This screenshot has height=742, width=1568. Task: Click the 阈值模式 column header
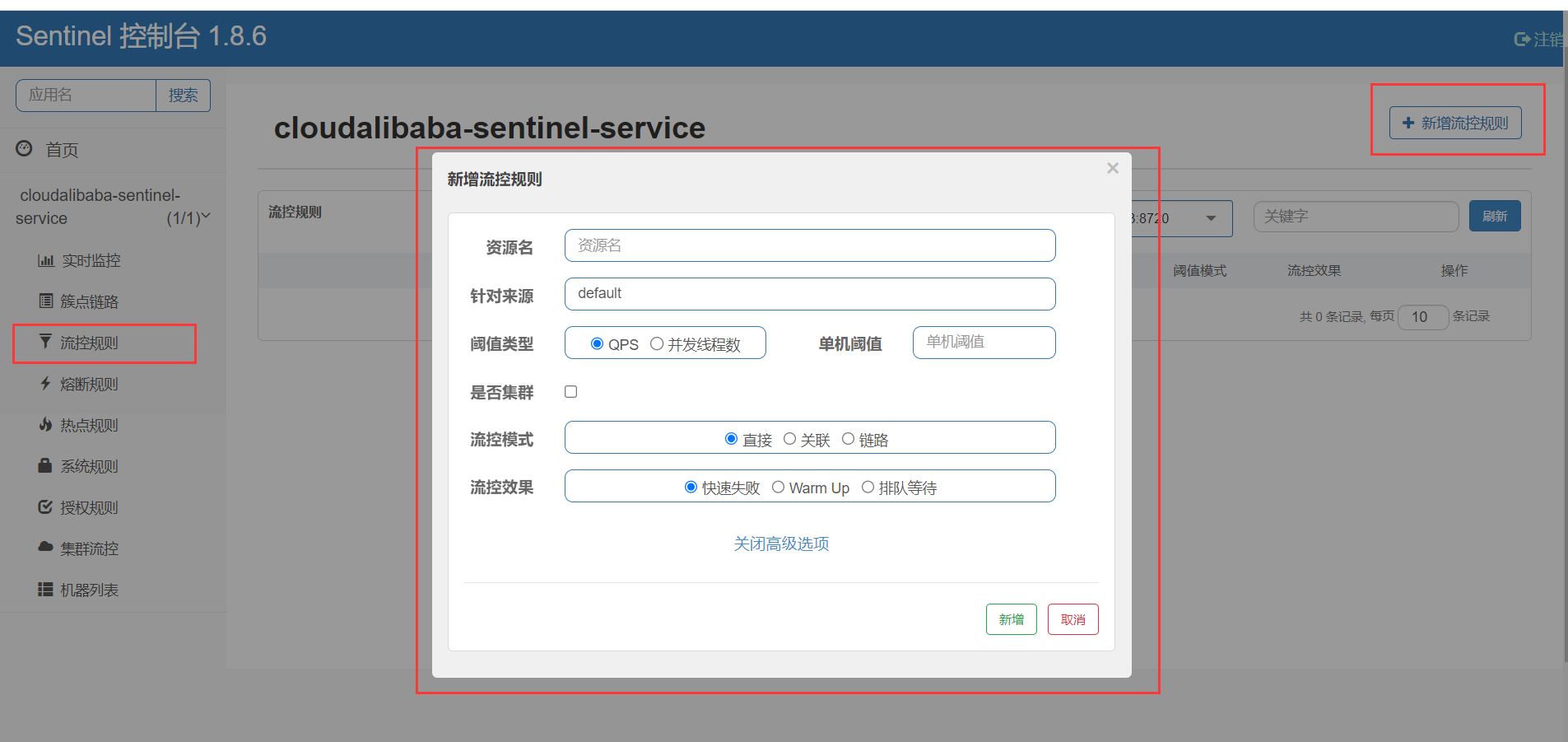pos(1199,271)
